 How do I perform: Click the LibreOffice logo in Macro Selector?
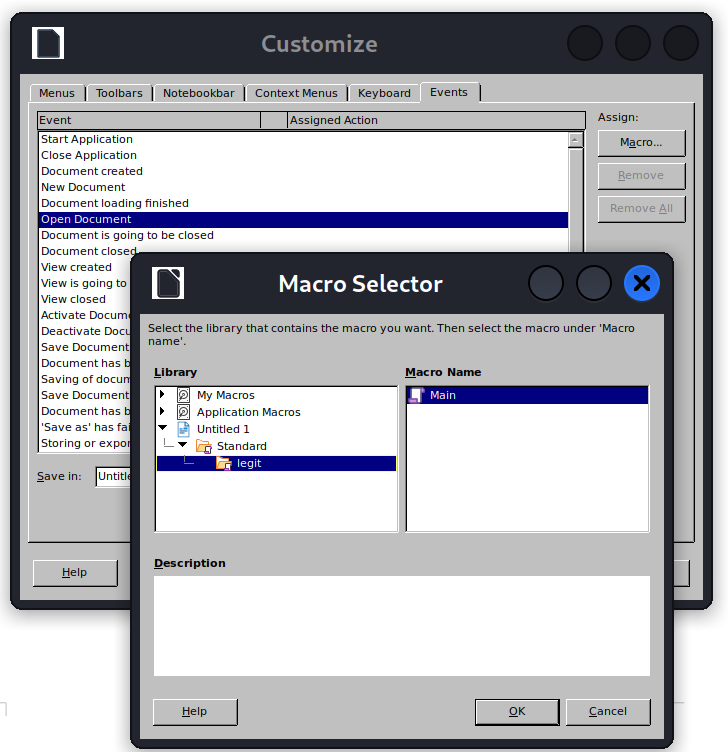(x=168, y=284)
